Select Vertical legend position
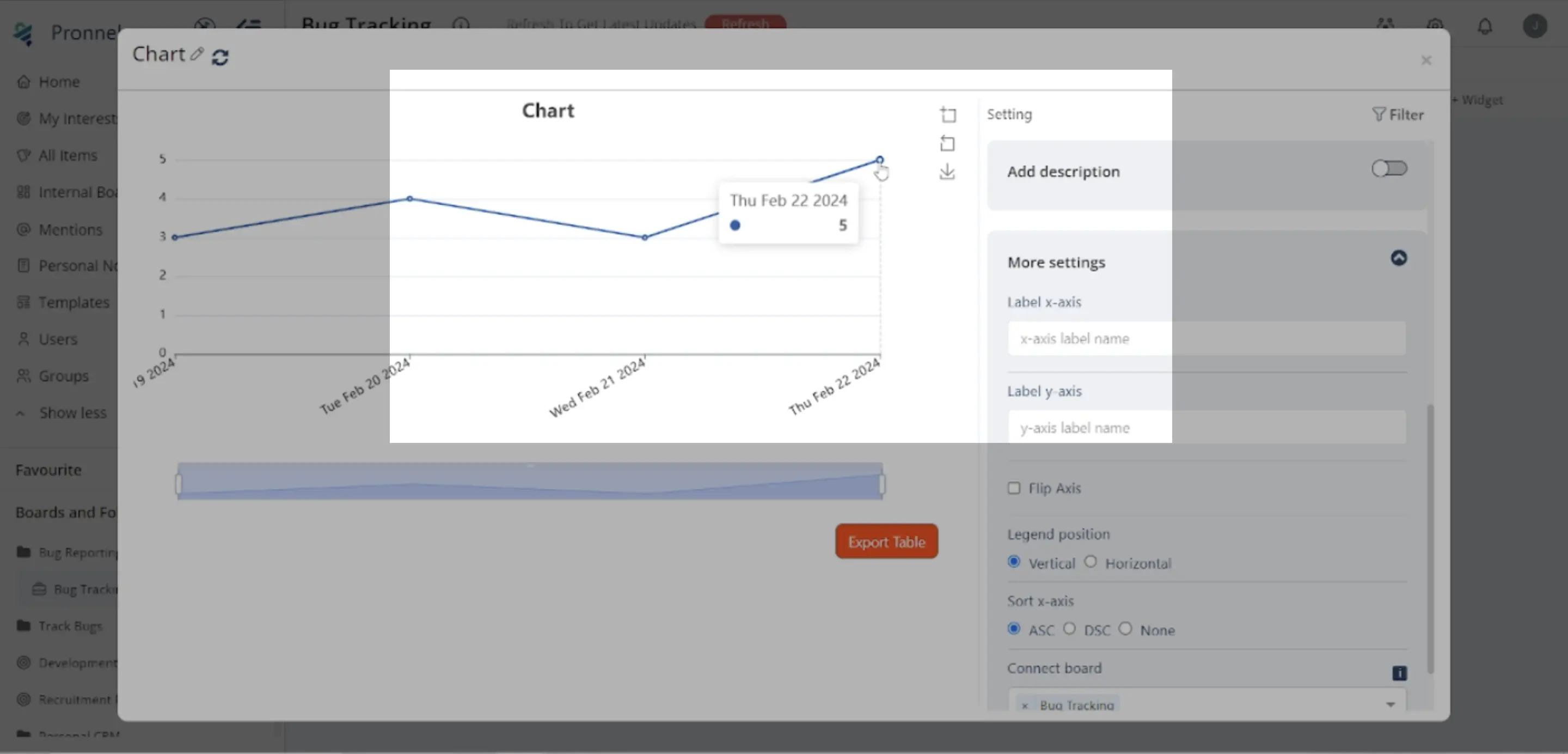Image resolution: width=1568 pixels, height=754 pixels. point(1013,562)
